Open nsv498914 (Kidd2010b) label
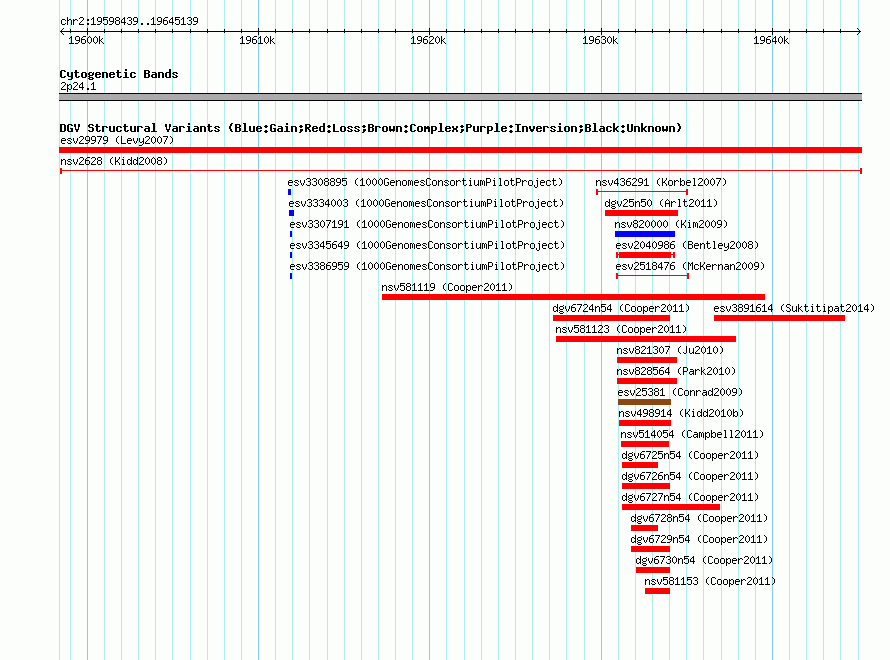Image resolution: width=890 pixels, height=660 pixels. point(681,413)
